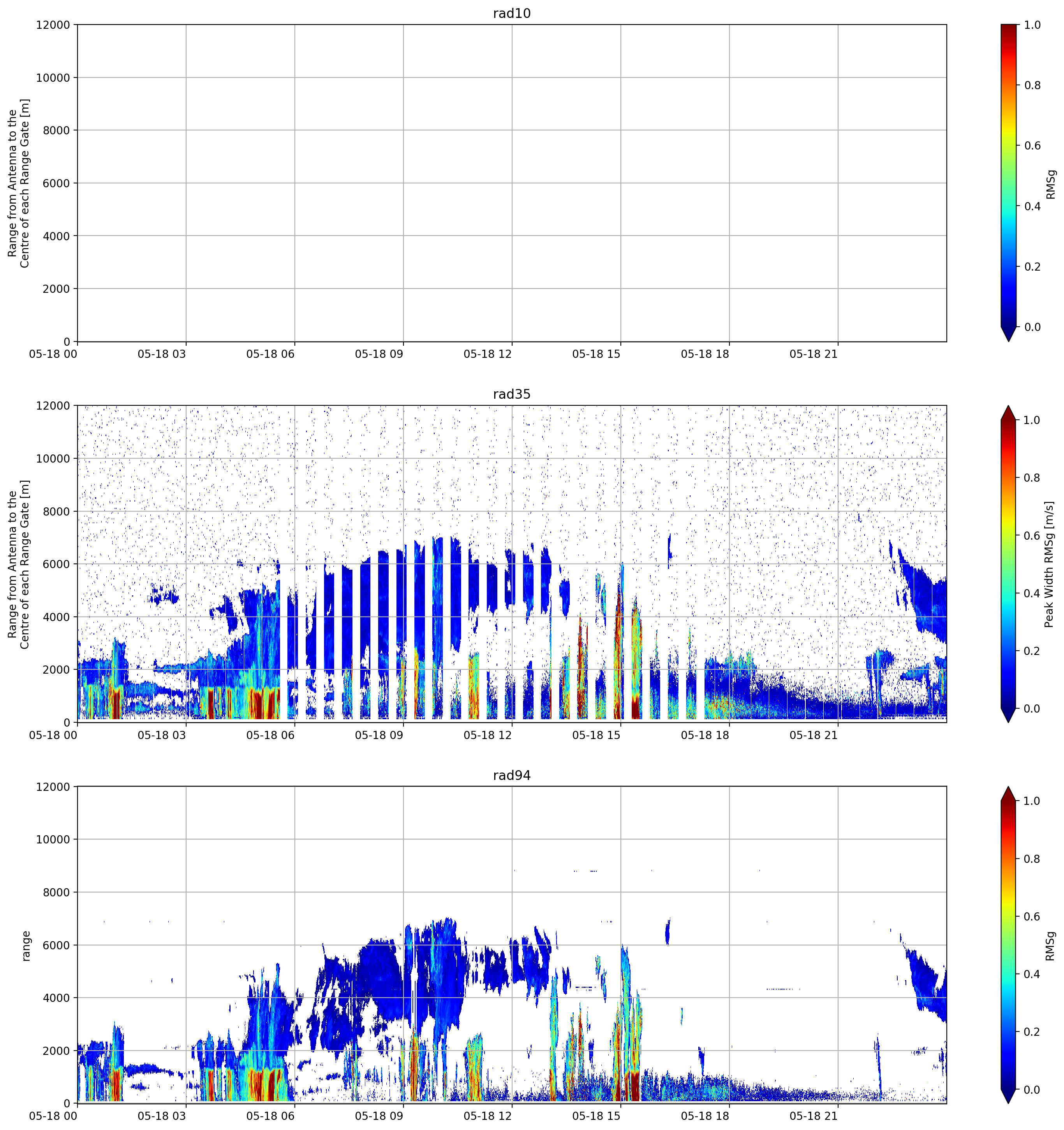Click the 1.0 tick on rad10 colorbar

coord(1032,25)
